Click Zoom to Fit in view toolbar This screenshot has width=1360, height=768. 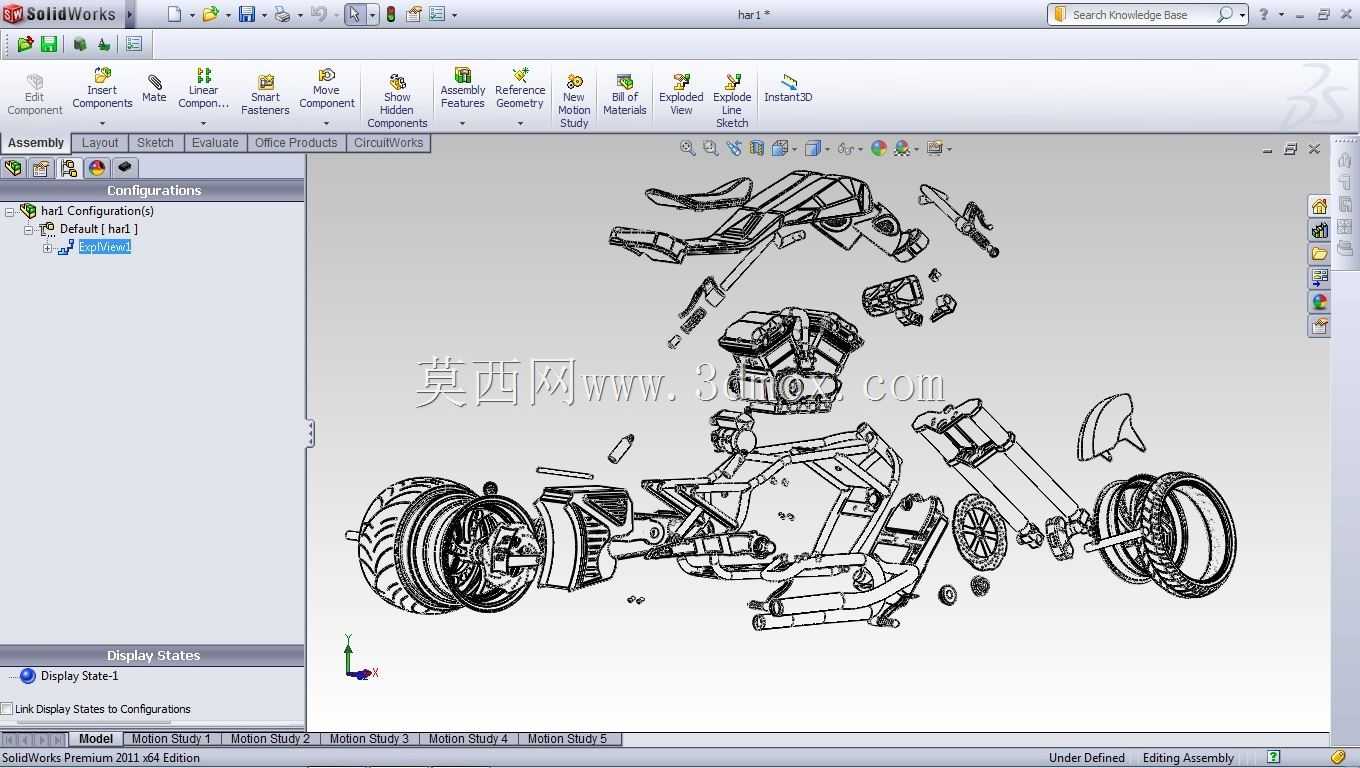click(688, 148)
